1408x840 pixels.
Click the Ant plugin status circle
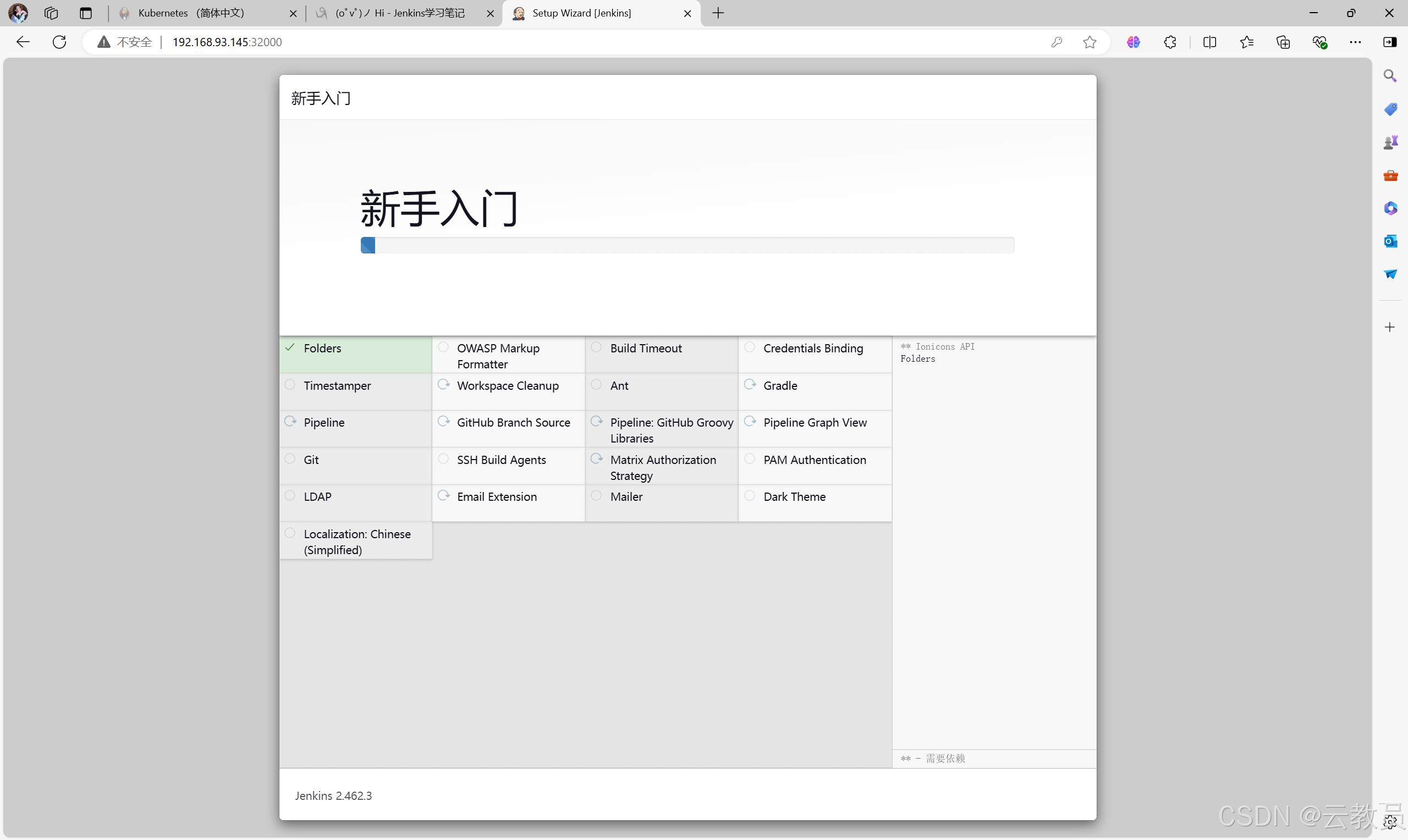click(596, 385)
